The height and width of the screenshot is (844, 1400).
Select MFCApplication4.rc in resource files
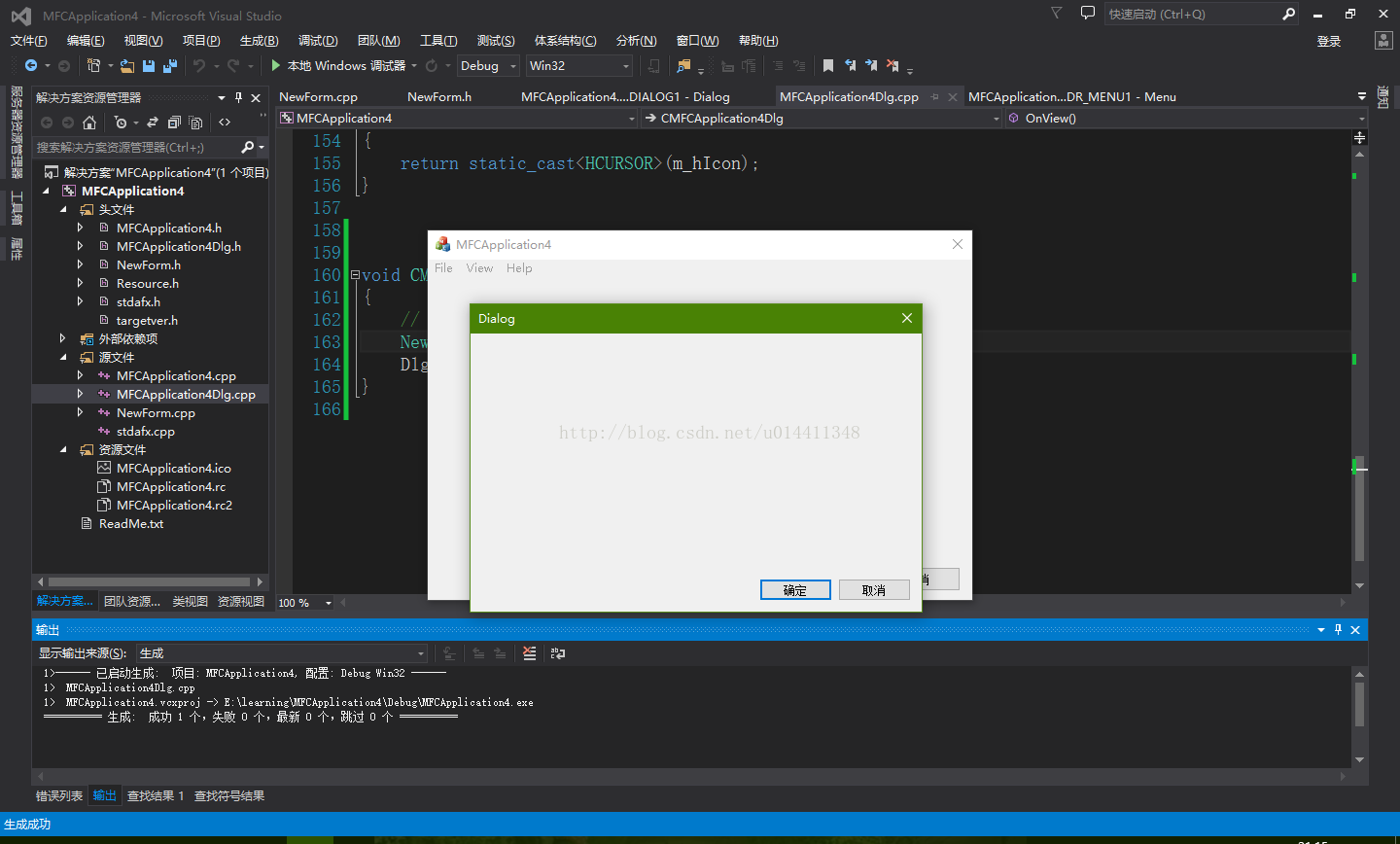[171, 487]
